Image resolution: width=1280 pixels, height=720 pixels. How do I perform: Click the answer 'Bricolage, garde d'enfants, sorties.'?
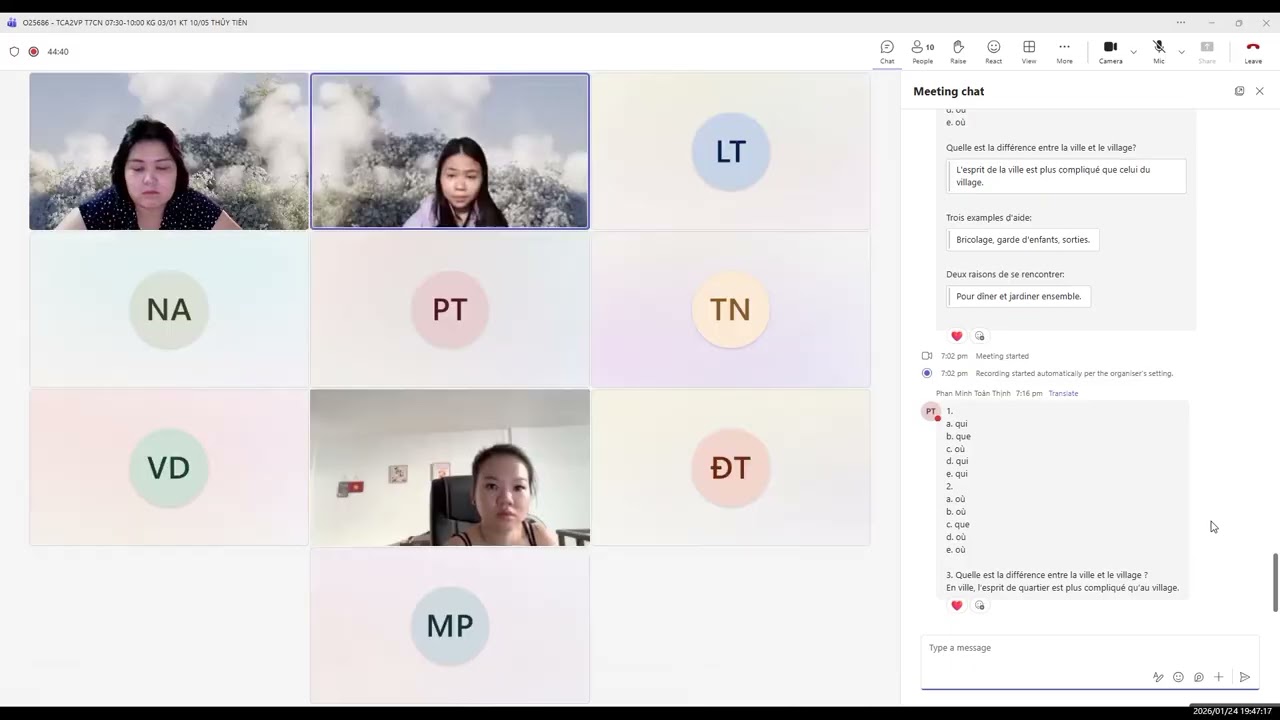[x=1023, y=240]
